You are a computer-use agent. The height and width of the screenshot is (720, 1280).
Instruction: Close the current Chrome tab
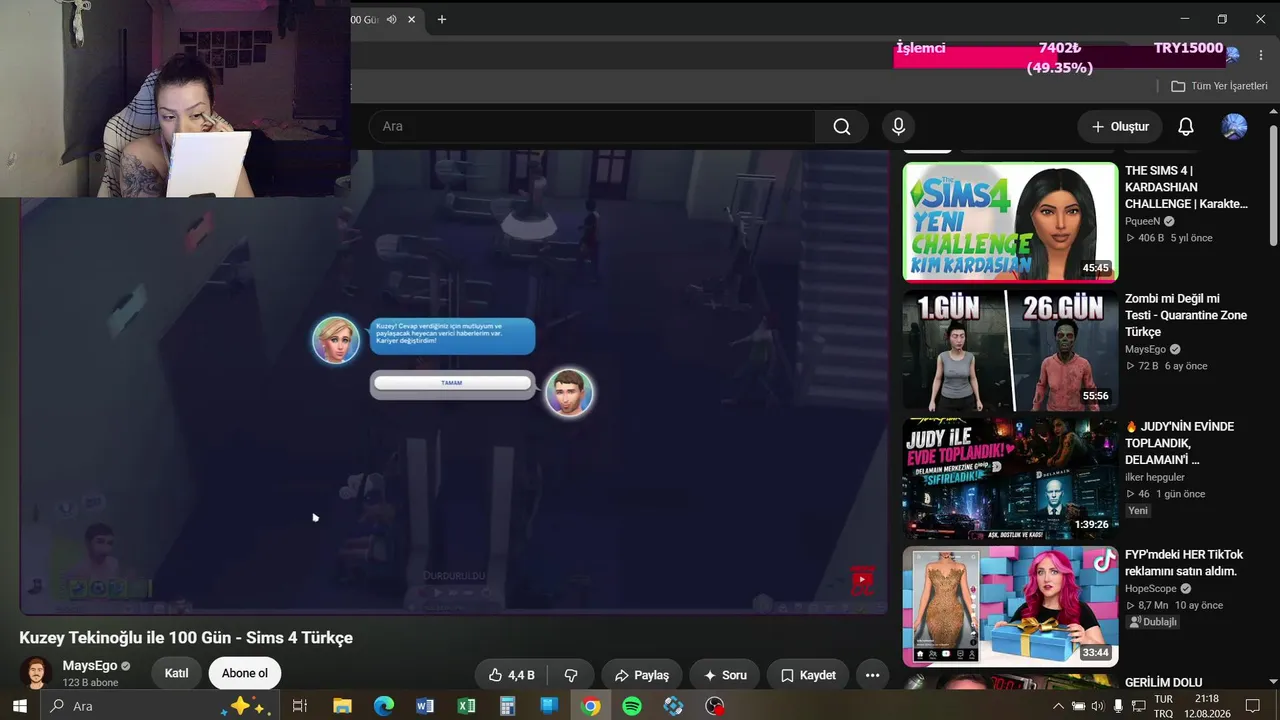[411, 19]
